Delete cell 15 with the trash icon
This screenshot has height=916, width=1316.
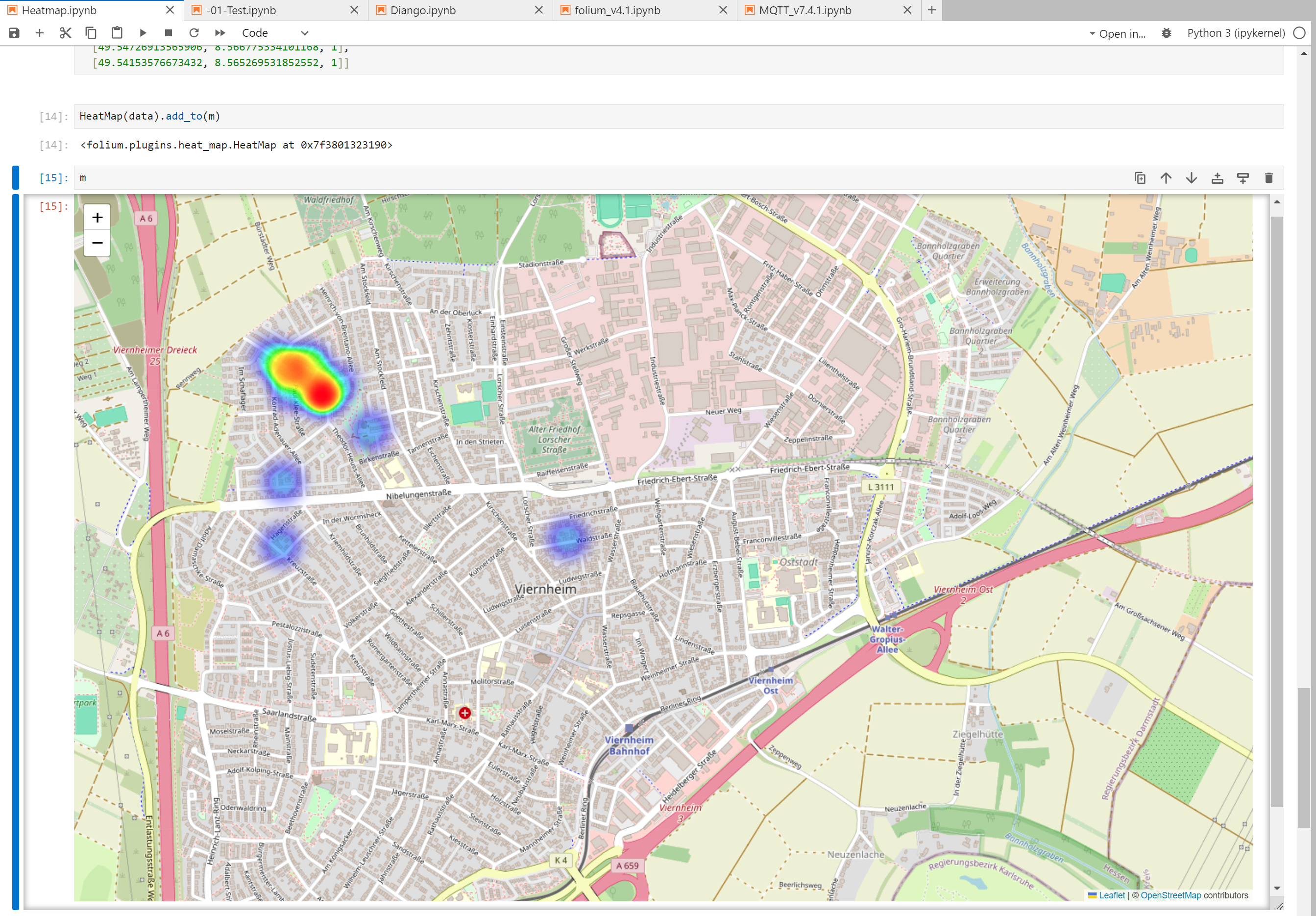coord(1268,178)
